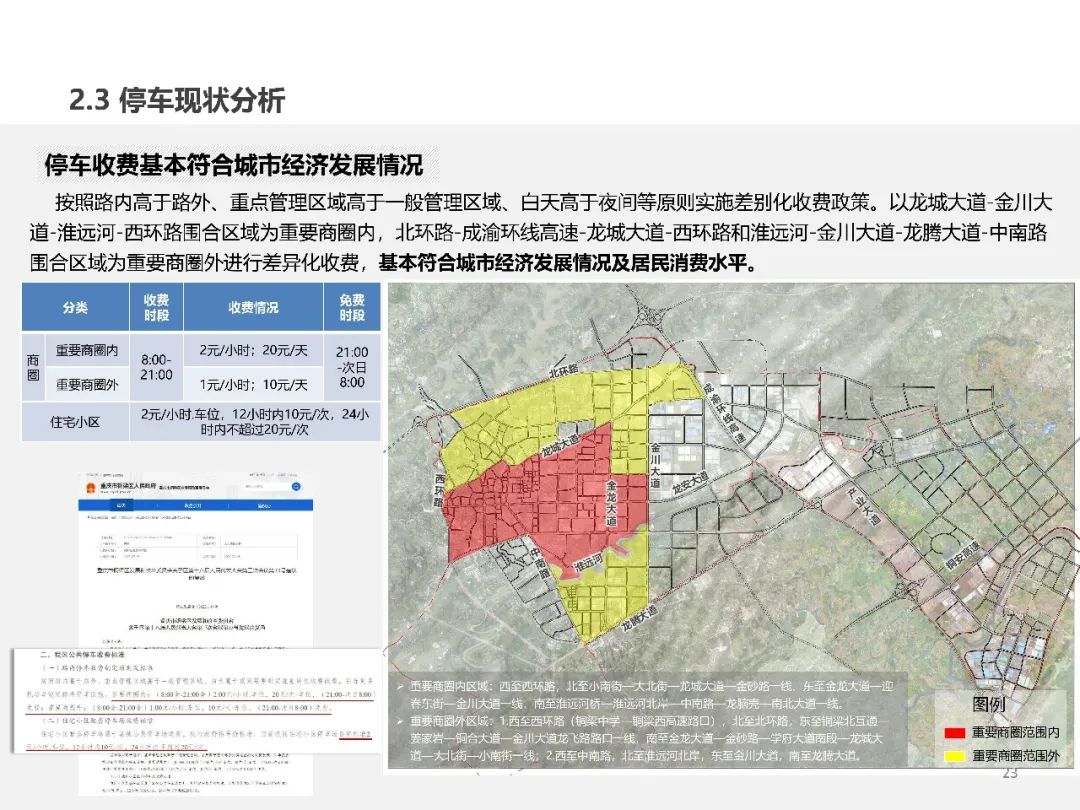Click the page number "23"
Viewport: 1080px width, 810px height.
tap(1010, 773)
